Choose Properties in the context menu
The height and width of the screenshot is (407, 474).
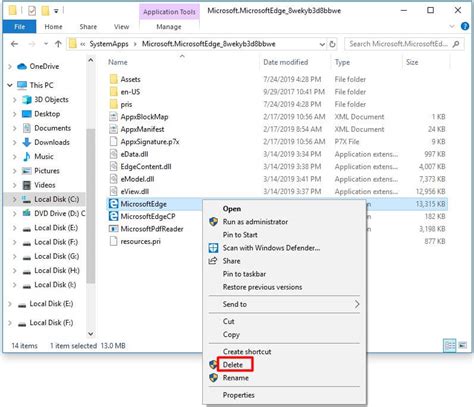click(x=239, y=395)
